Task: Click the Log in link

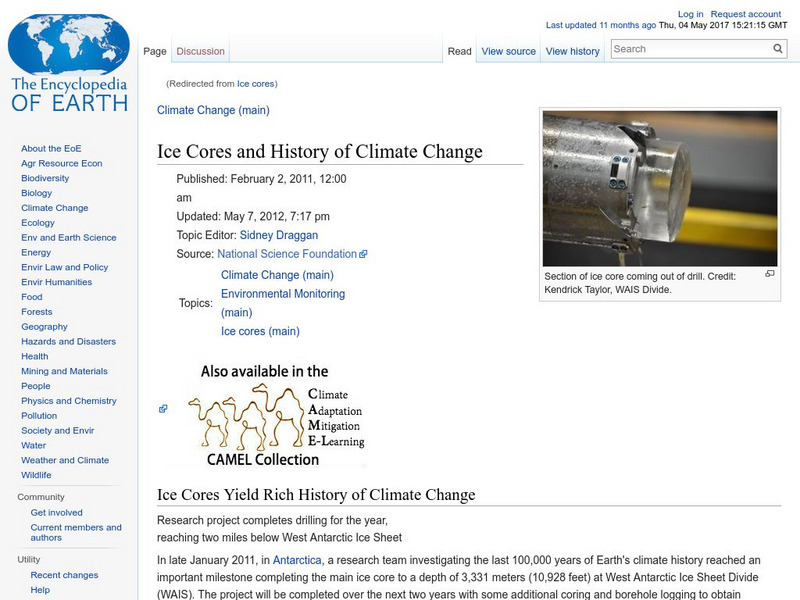Action: 690,14
